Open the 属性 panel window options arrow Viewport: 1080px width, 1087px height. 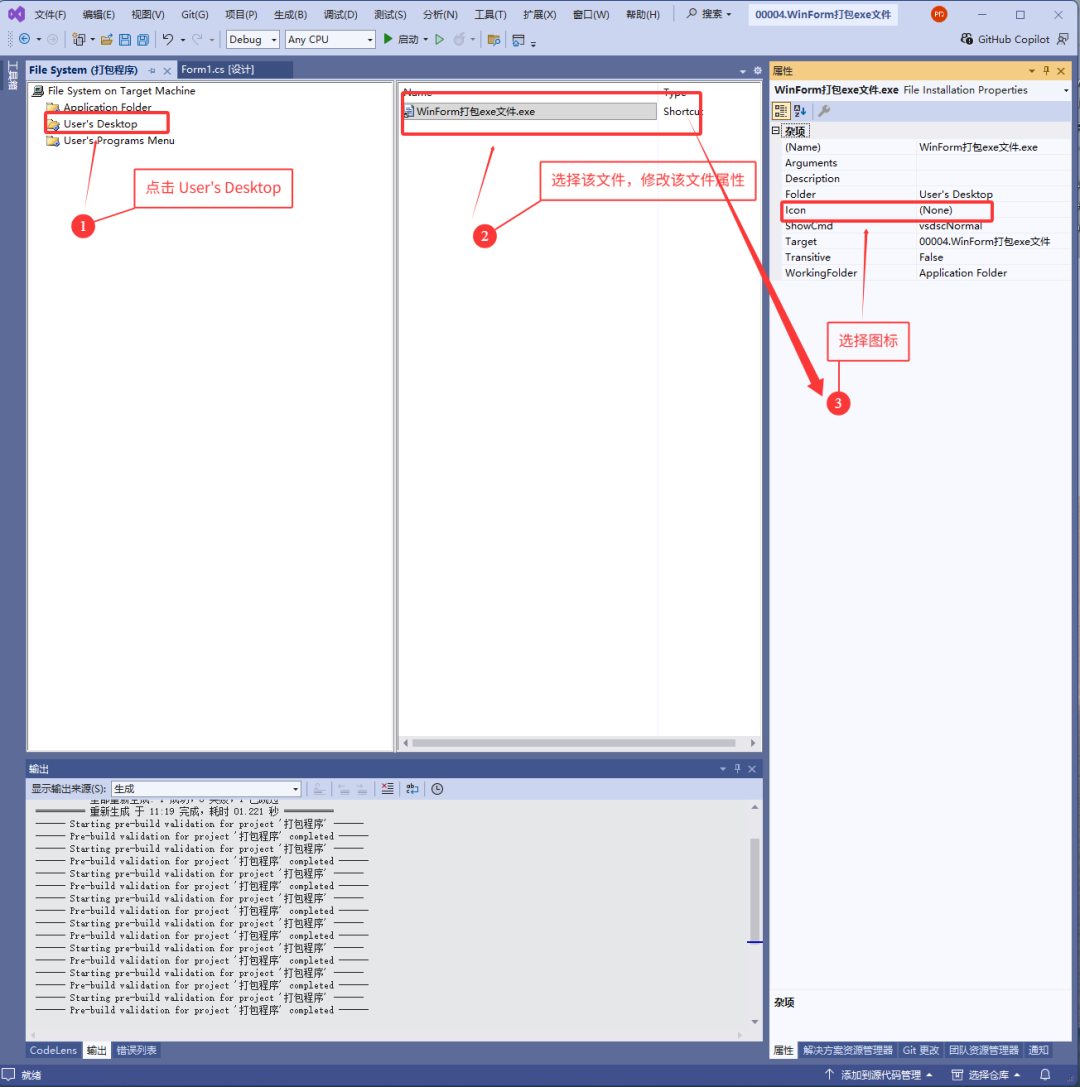click(x=1031, y=70)
